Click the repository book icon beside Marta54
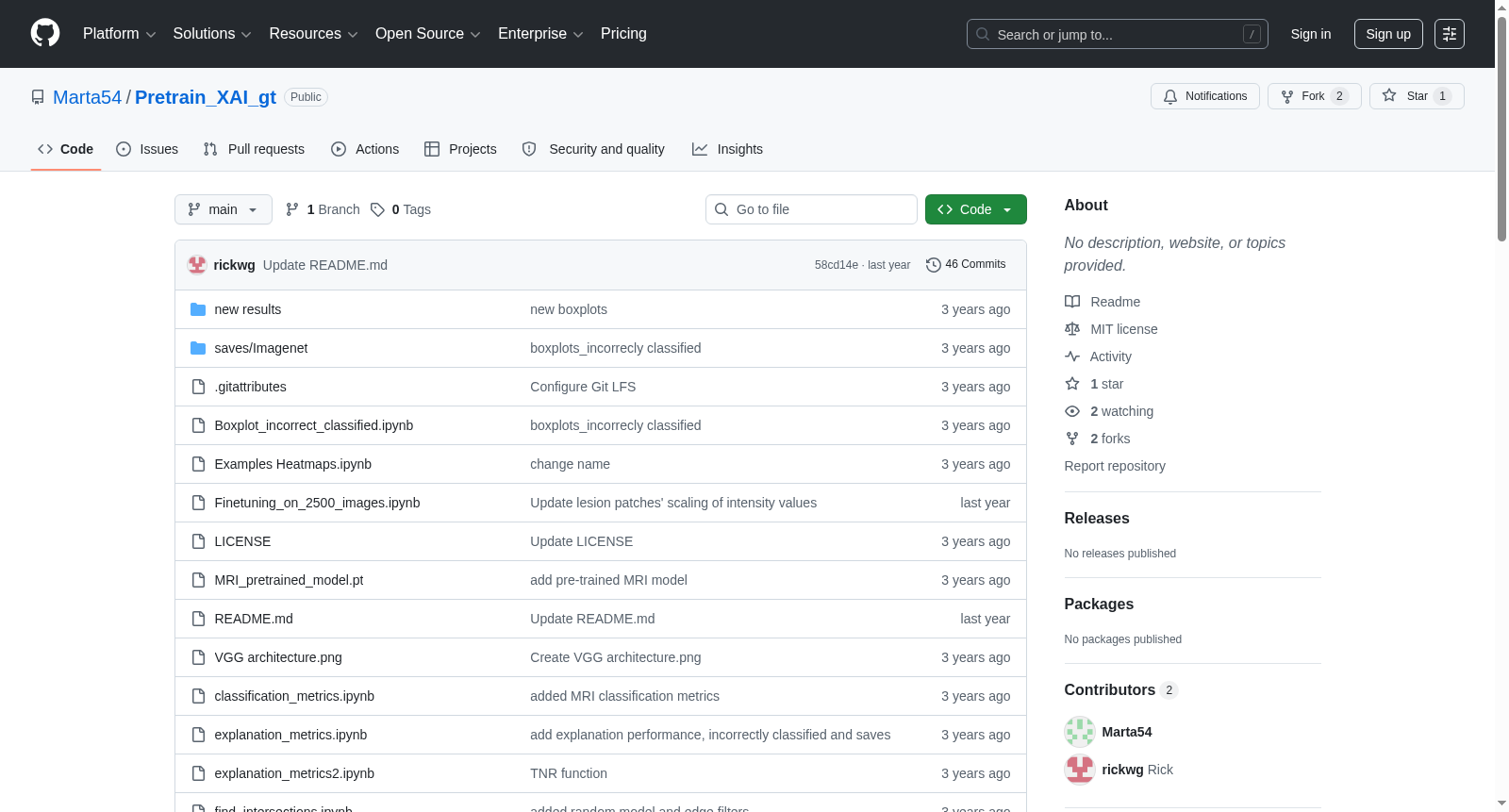 [x=38, y=97]
